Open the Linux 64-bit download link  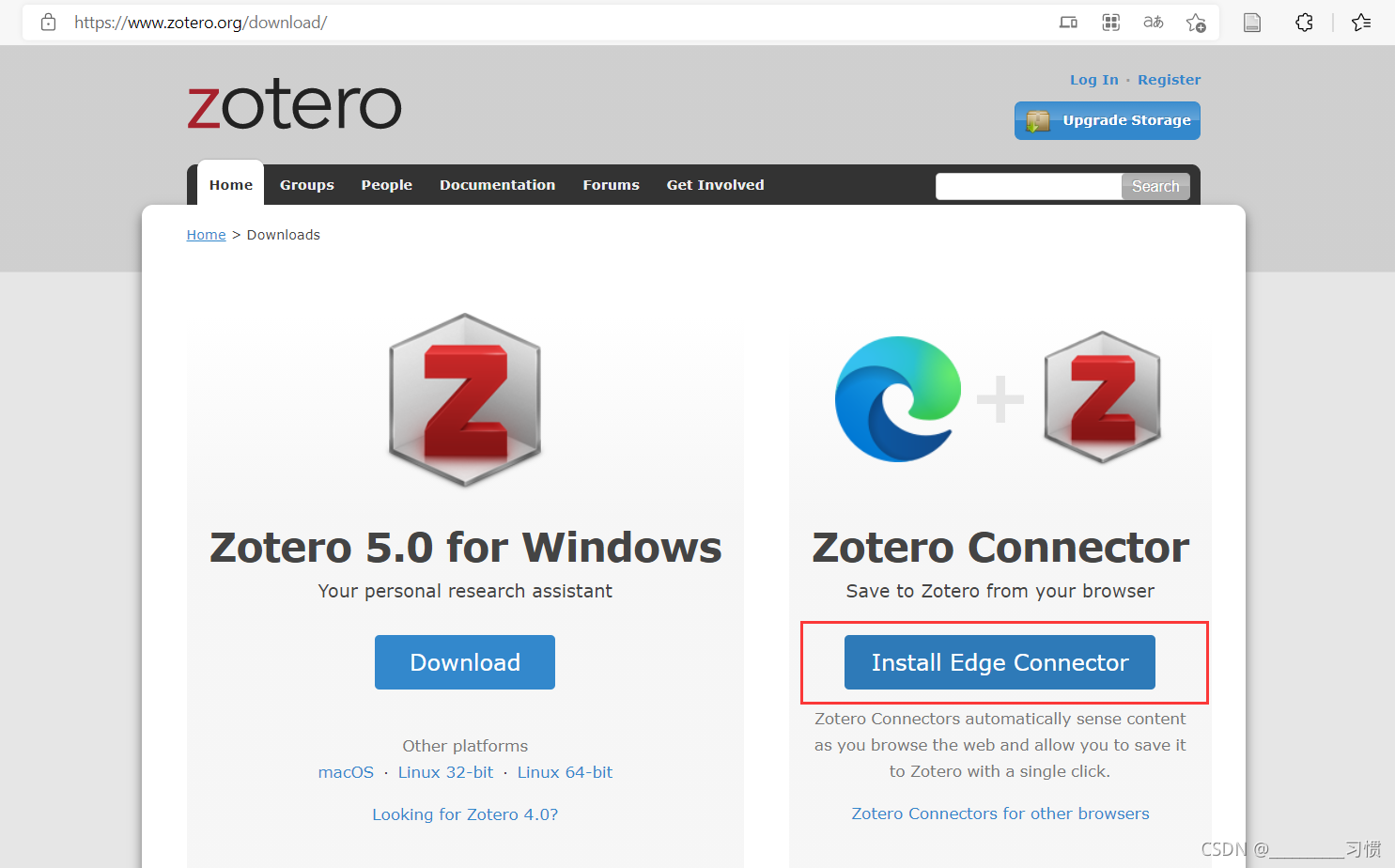click(565, 772)
